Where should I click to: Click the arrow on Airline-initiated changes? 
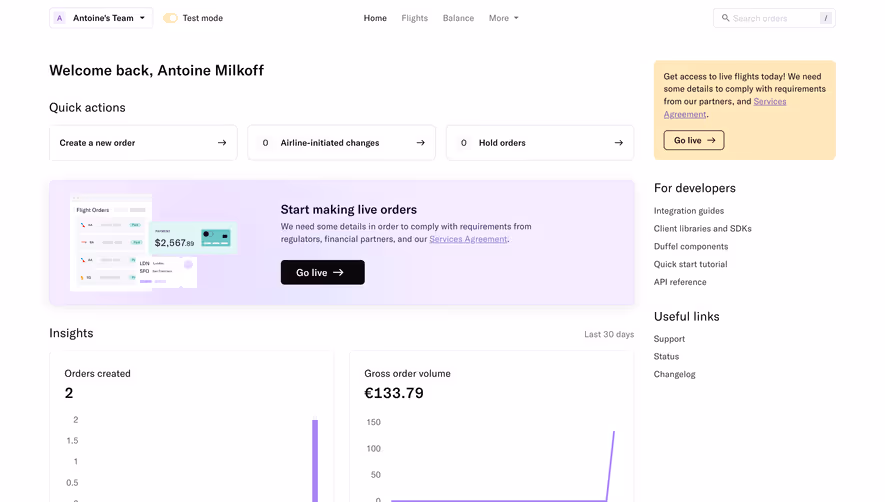(x=420, y=143)
